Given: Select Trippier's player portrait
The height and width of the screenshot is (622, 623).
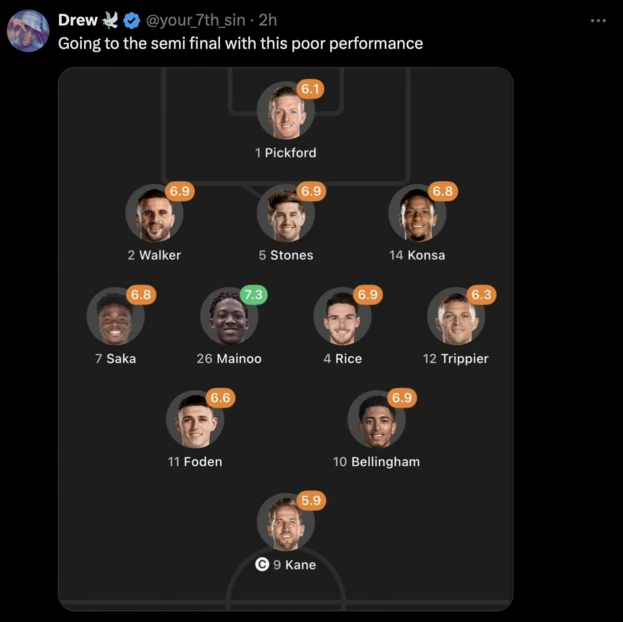Looking at the screenshot, I should (x=455, y=318).
